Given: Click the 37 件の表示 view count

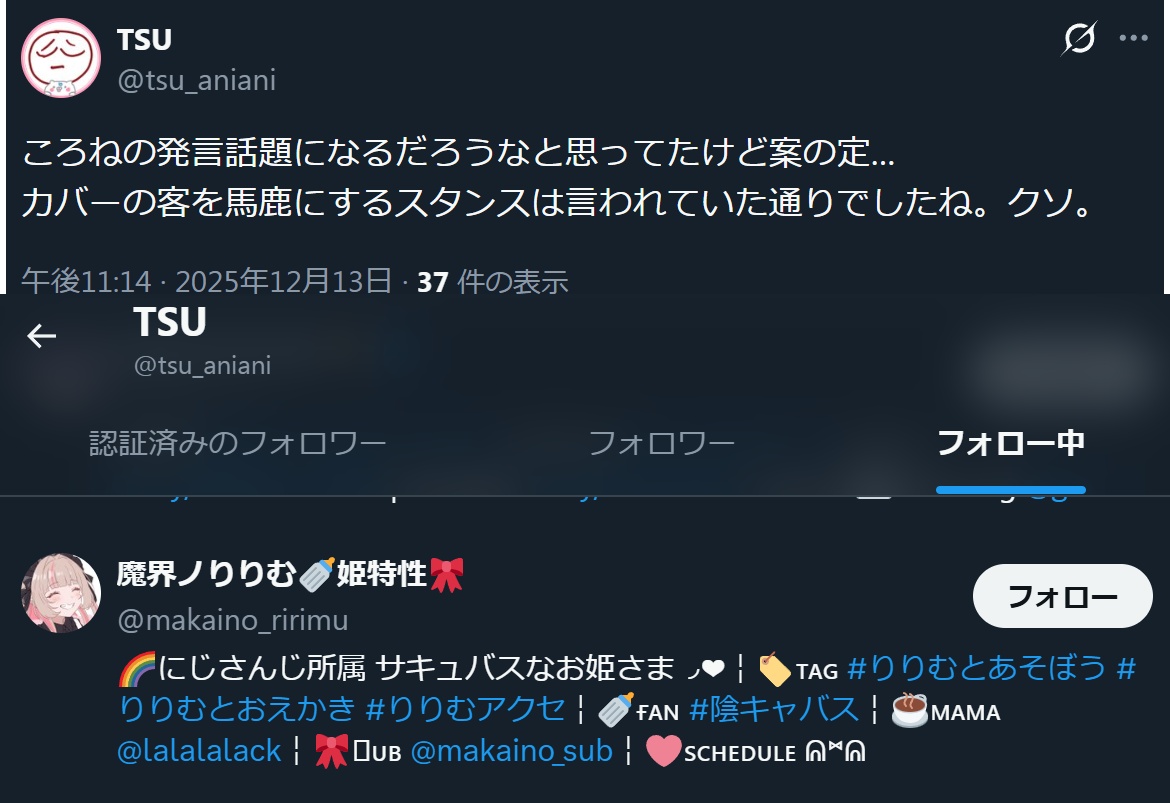Looking at the screenshot, I should click(492, 282).
